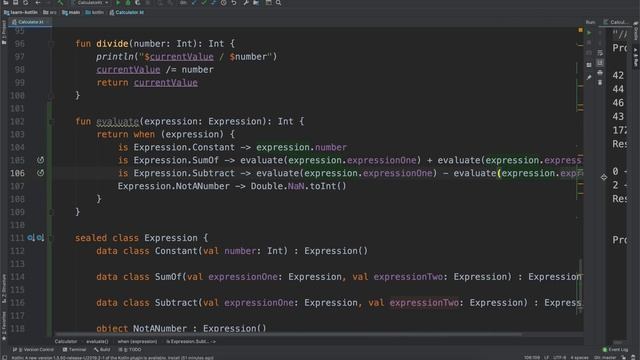Click the subclasses gutter icon on line 111
The width and height of the screenshot is (640, 360).
pos(31,238)
